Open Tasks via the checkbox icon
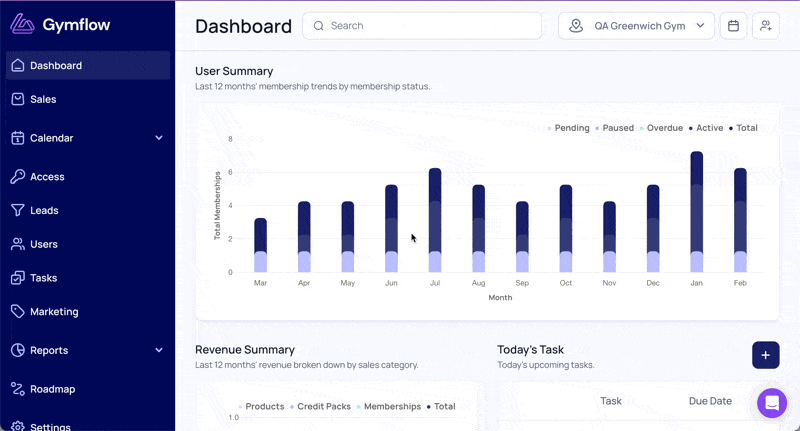800x431 pixels. click(x=18, y=277)
